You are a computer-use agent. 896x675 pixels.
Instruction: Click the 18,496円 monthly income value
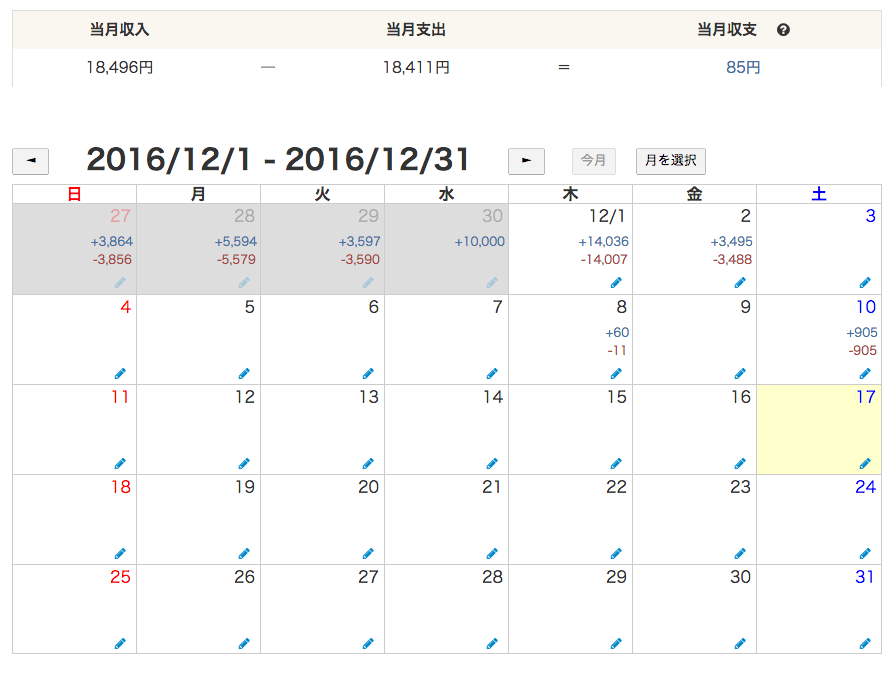coord(119,67)
